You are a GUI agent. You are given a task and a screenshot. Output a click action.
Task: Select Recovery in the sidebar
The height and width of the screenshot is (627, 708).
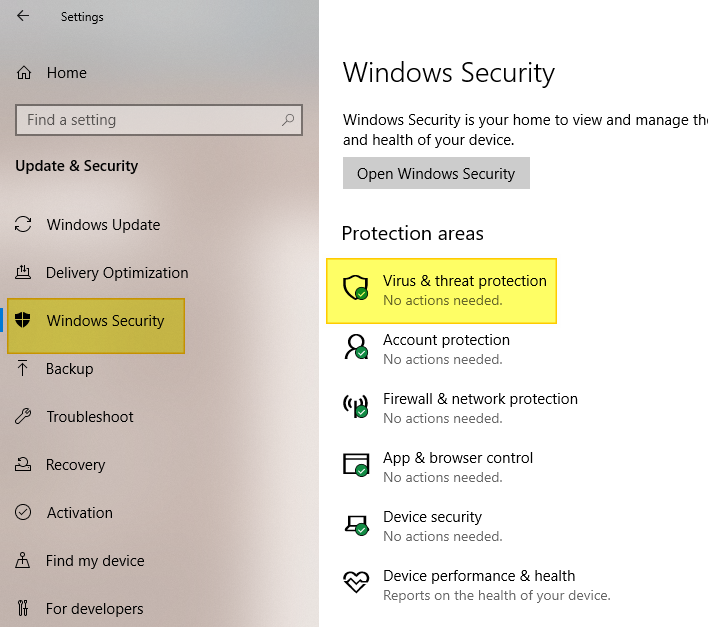75,465
